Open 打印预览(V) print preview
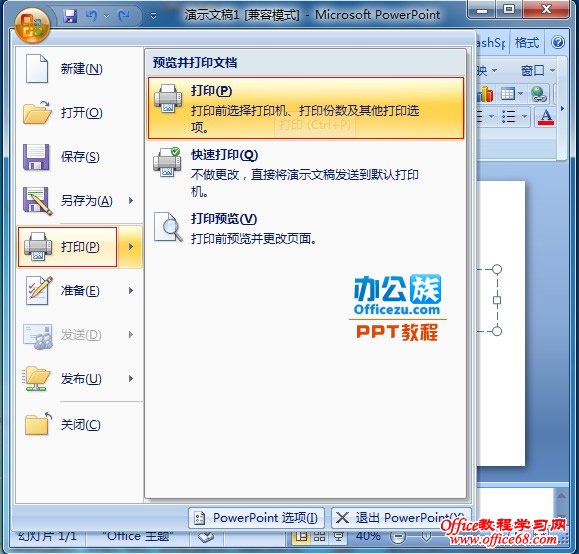This screenshot has width=579, height=554. tap(305, 228)
